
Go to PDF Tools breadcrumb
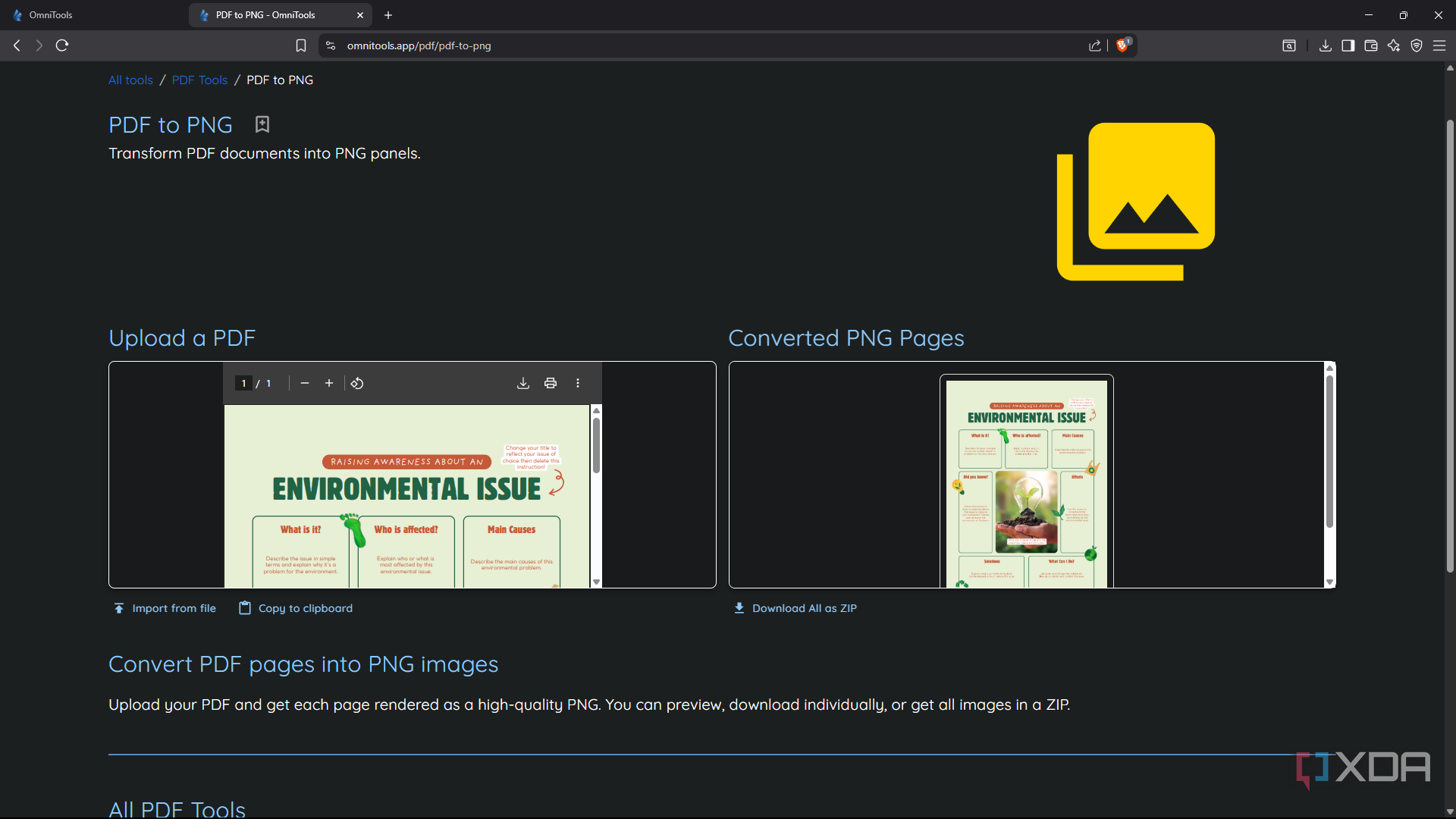tap(199, 80)
